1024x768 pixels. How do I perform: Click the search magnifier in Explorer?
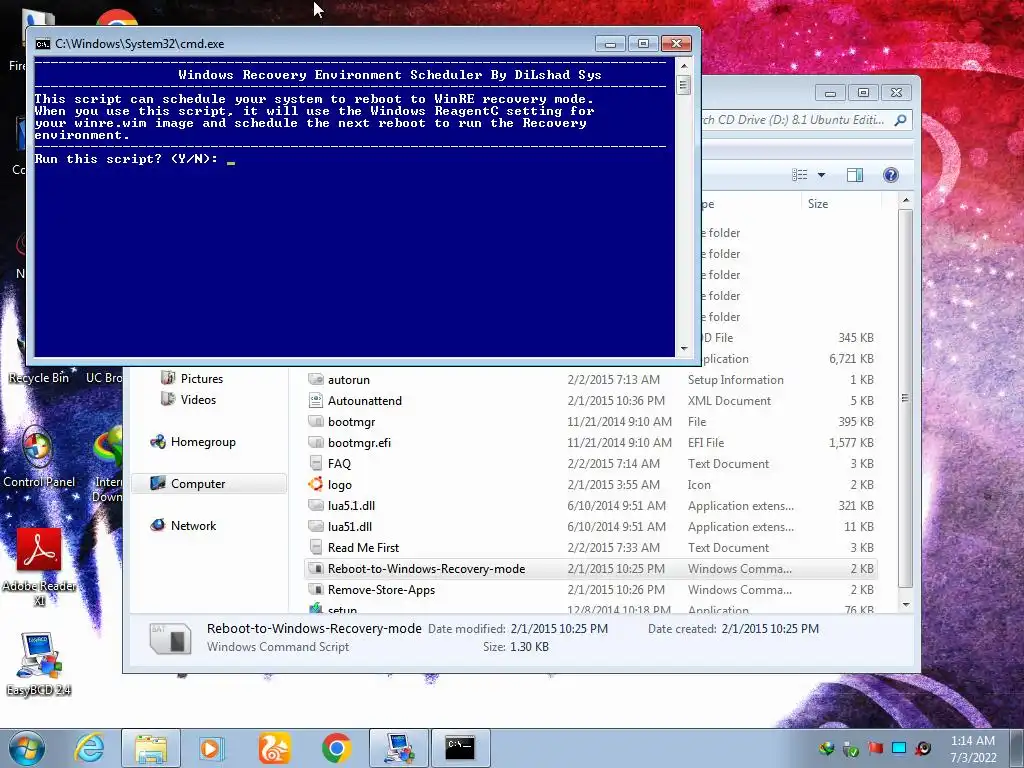[x=901, y=120]
